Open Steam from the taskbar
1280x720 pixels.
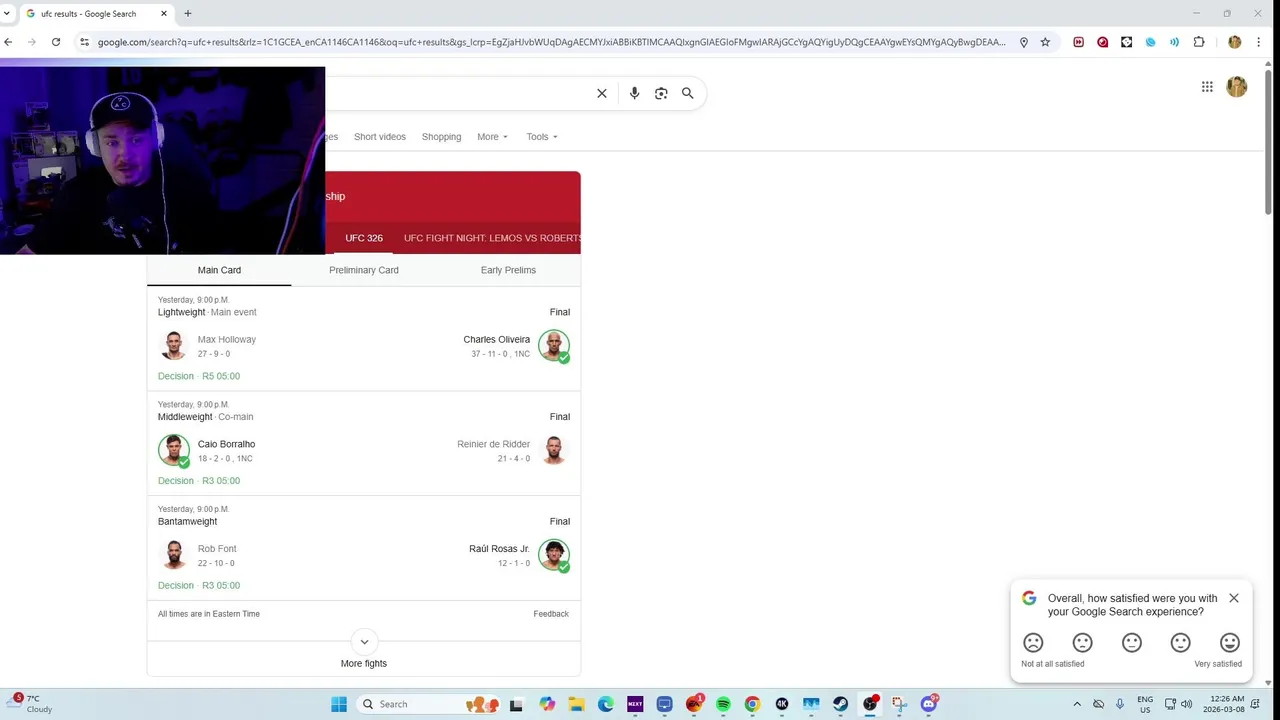[x=841, y=704]
